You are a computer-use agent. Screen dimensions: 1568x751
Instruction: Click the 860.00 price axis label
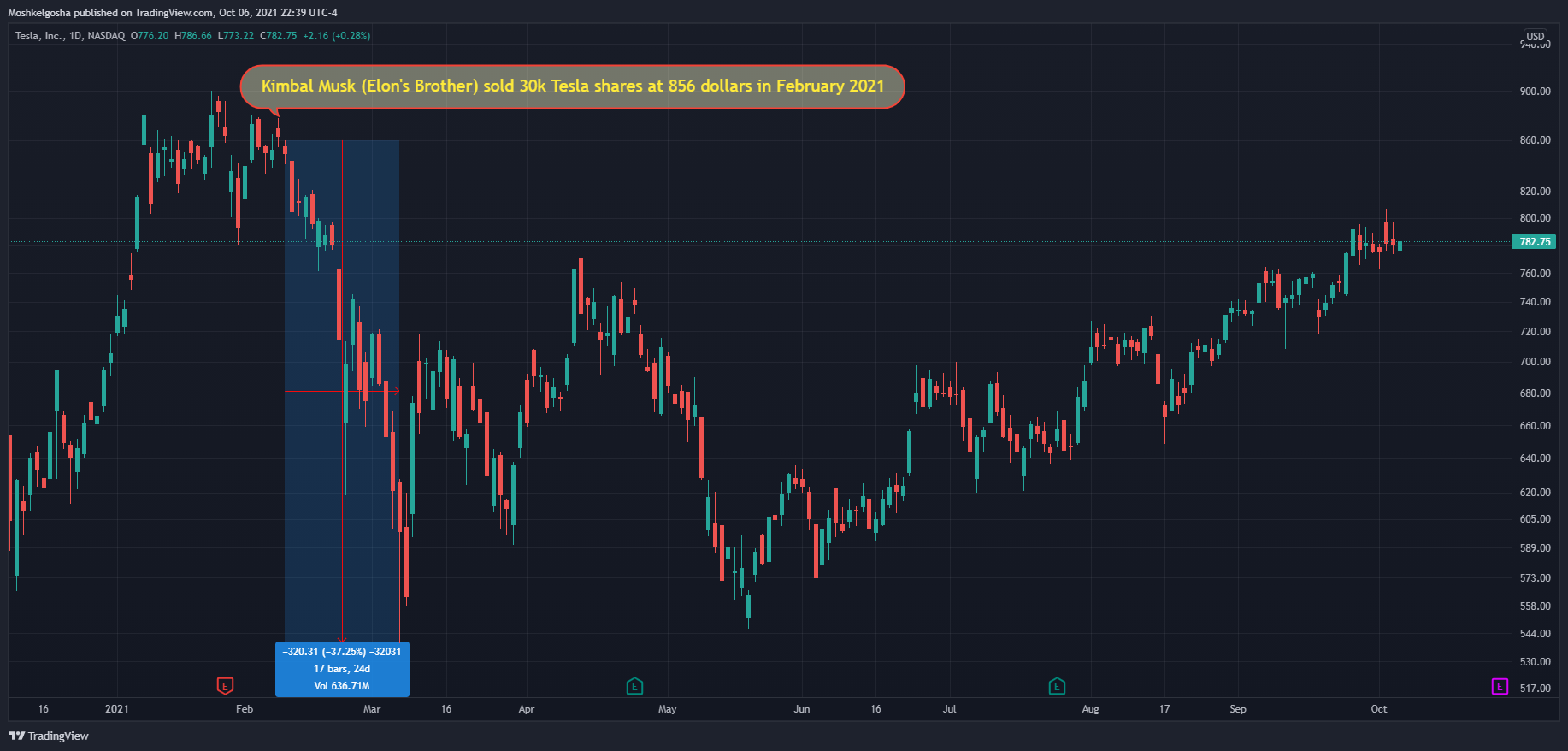point(1536,140)
